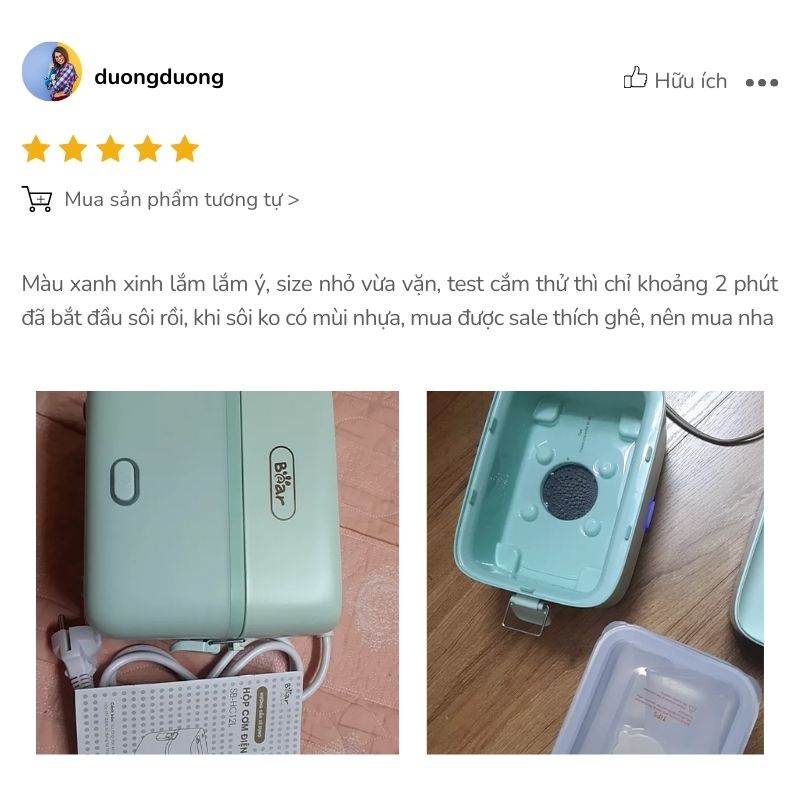The width and height of the screenshot is (800, 800).
Task: Open the three-dot more options menu
Action: click(x=762, y=82)
